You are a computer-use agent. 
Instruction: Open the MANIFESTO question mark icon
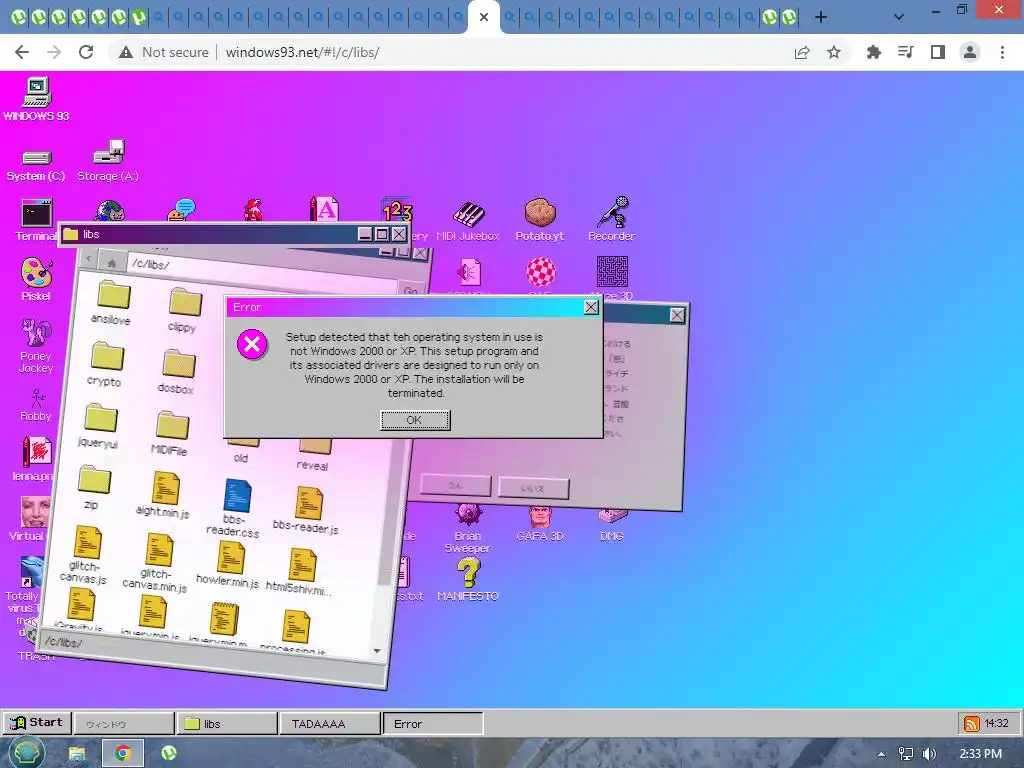coord(468,580)
